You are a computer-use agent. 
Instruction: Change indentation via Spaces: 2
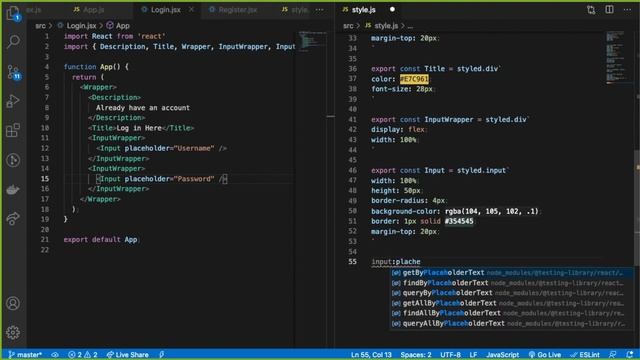coord(416,355)
